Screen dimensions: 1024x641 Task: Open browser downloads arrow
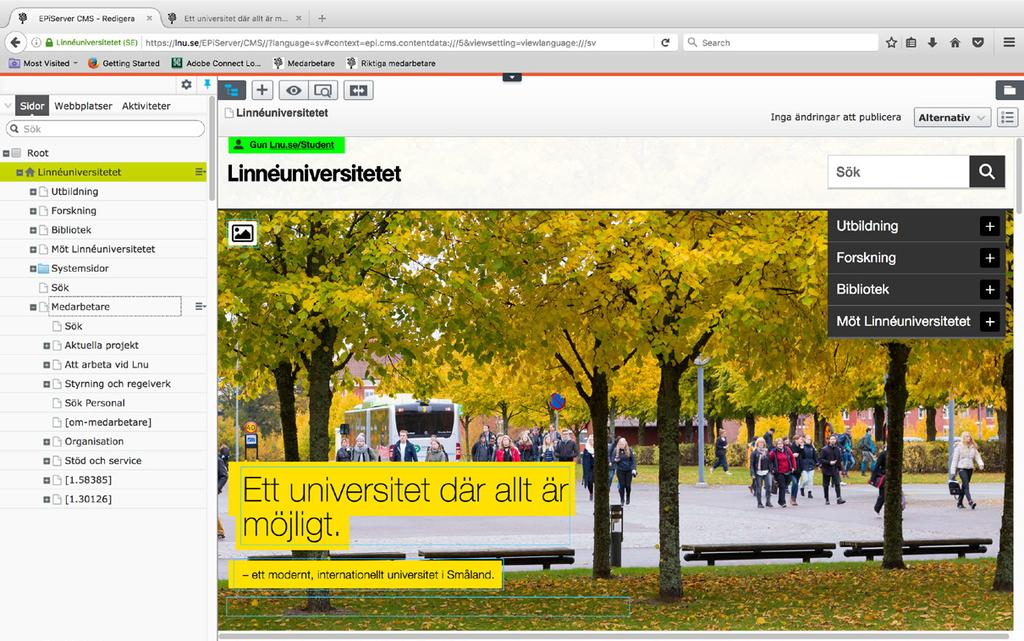point(933,42)
